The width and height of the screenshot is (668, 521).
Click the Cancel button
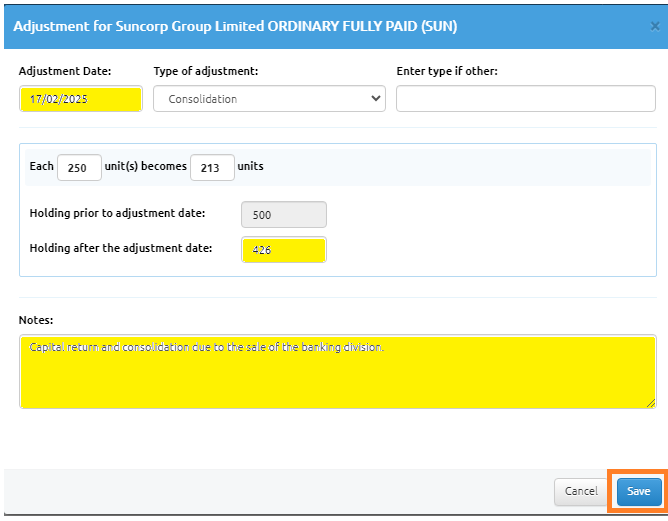pos(581,491)
